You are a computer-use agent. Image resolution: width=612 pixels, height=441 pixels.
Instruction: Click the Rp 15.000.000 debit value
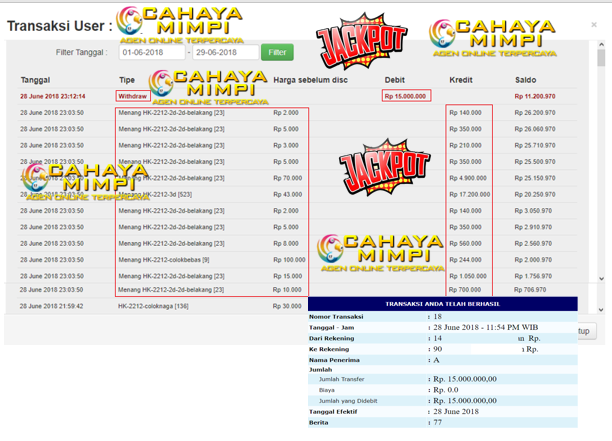pyautogui.click(x=405, y=97)
